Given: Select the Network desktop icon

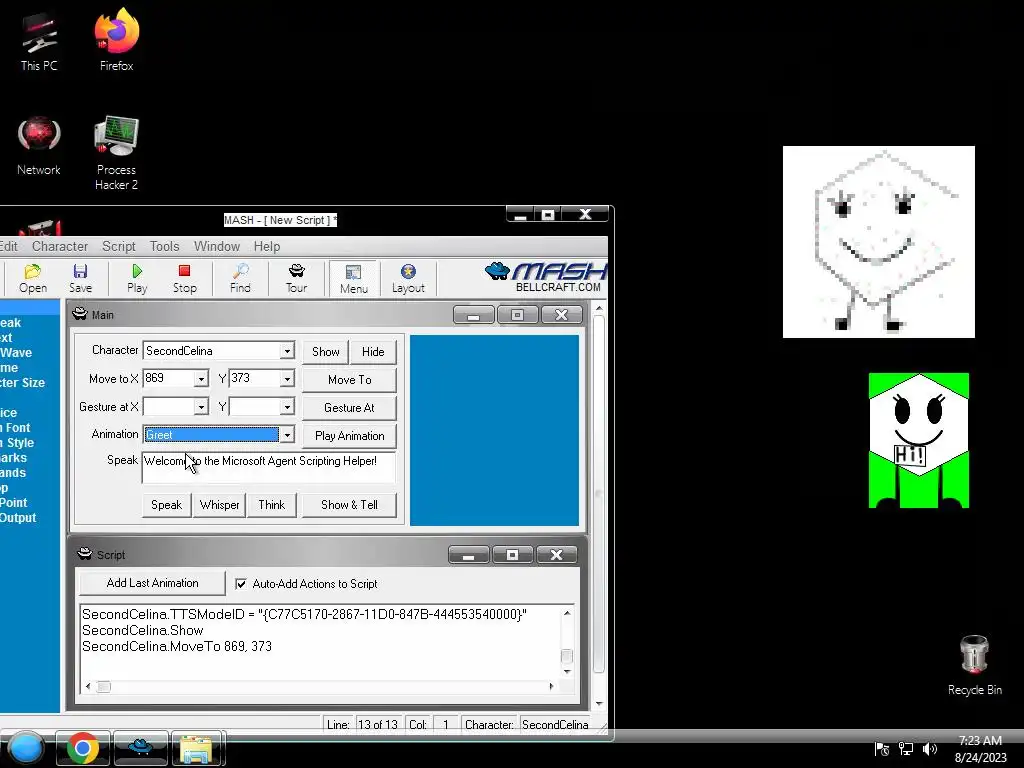Looking at the screenshot, I should [39, 146].
